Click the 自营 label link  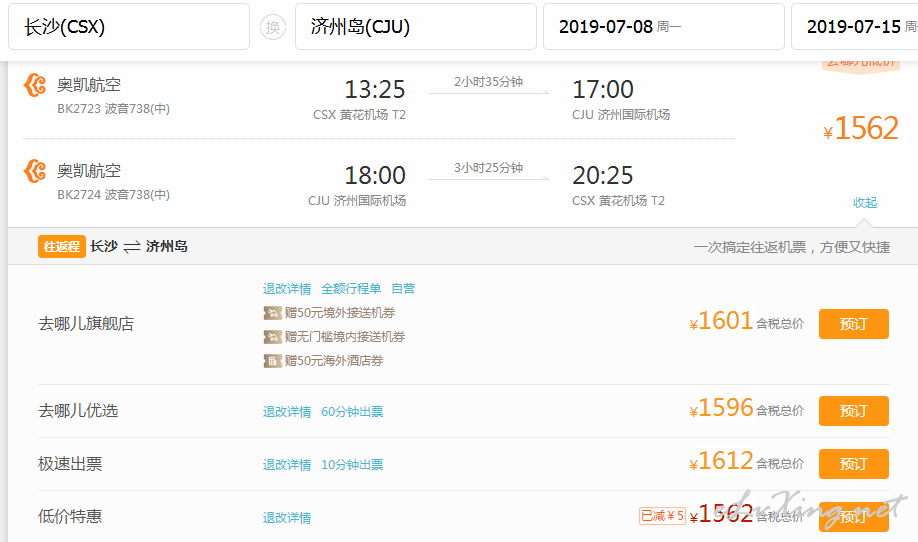pyautogui.click(x=403, y=289)
